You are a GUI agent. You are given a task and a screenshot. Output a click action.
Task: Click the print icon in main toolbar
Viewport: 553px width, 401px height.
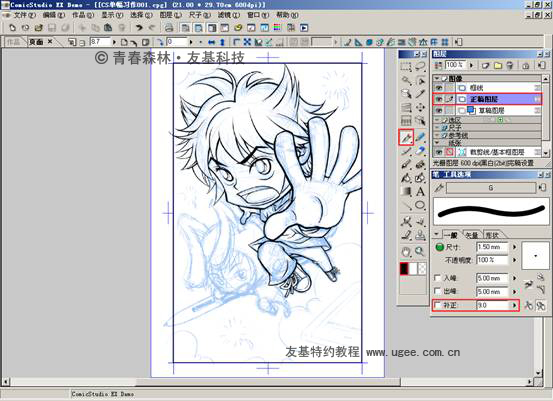tap(169, 28)
